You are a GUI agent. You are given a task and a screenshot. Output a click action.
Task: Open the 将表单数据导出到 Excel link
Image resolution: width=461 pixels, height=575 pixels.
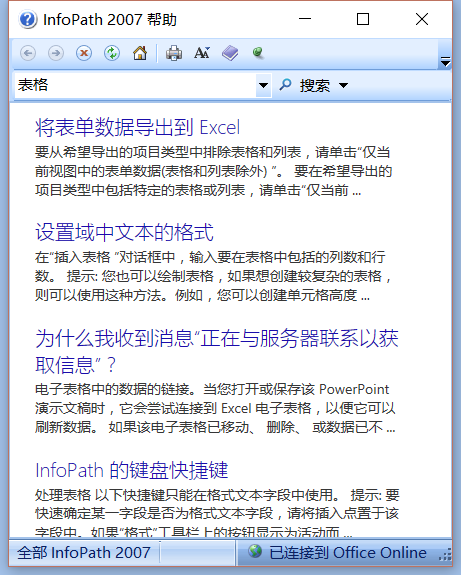[138, 128]
